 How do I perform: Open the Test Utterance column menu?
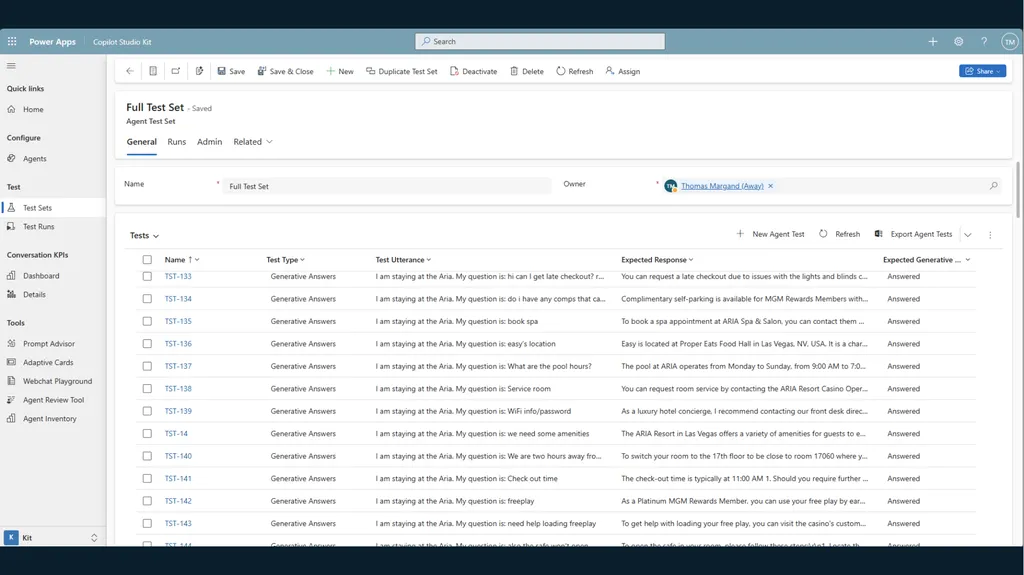pos(403,259)
